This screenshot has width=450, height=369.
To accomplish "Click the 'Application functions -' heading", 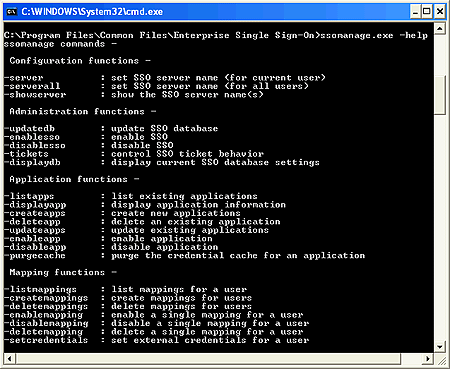I will (x=74, y=179).
